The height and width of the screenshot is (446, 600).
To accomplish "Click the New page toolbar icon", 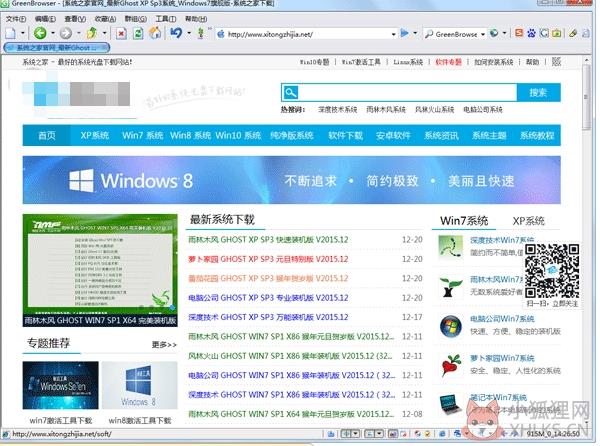I will coord(11,33).
